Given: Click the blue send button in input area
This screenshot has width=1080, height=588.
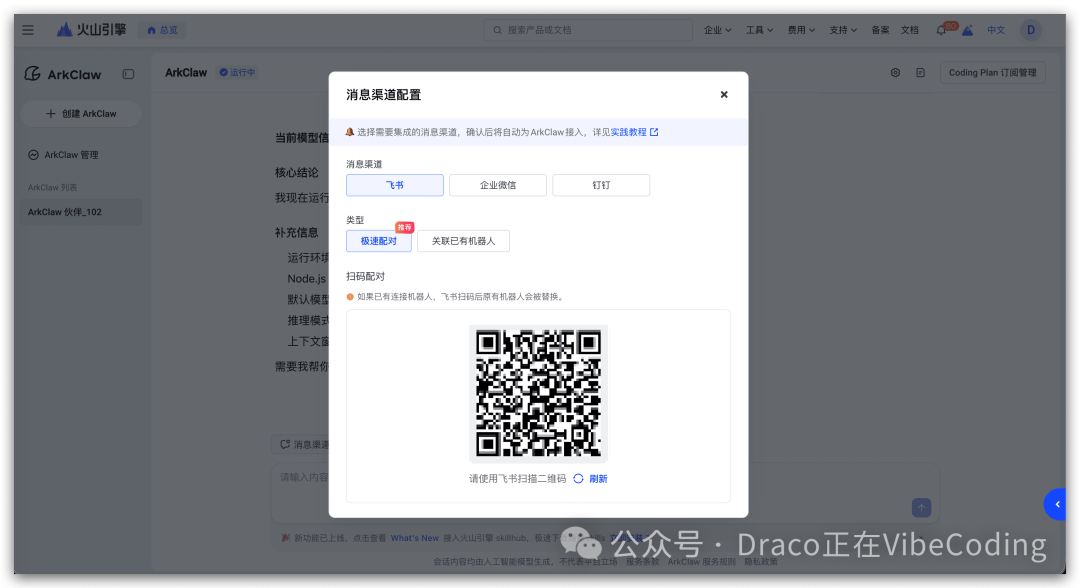Looking at the screenshot, I should point(919,508).
